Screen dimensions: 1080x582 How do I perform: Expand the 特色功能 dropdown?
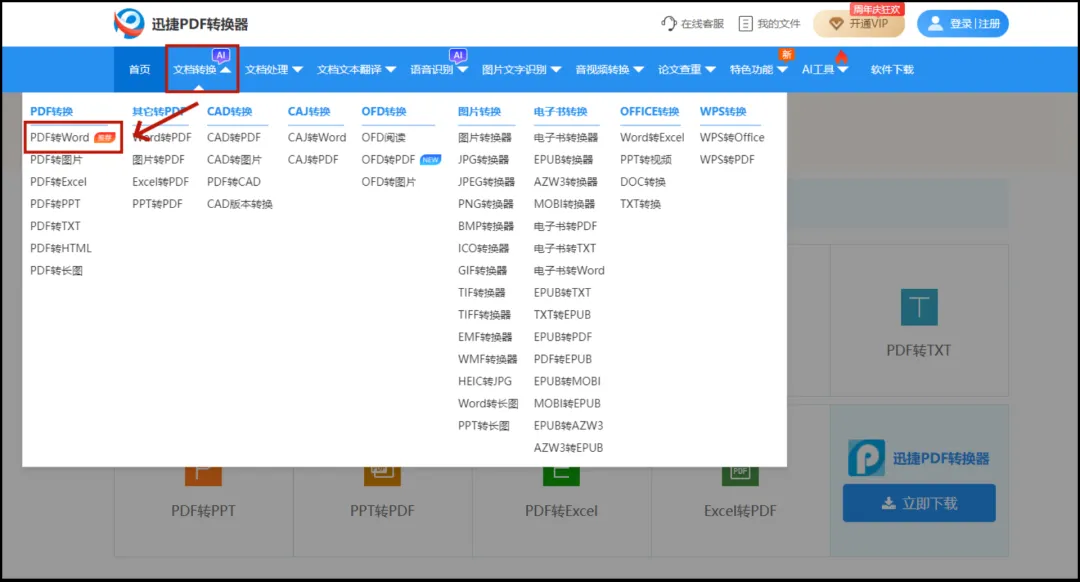point(758,70)
